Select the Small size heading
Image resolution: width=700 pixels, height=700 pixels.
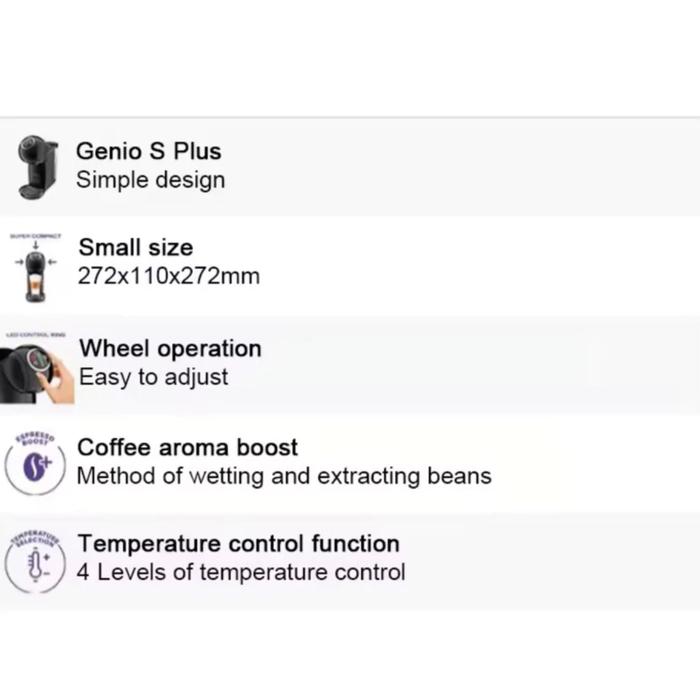click(135, 247)
